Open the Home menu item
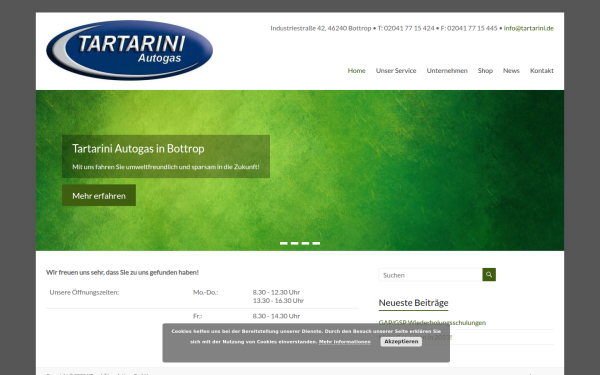The image size is (600, 375). click(x=356, y=70)
